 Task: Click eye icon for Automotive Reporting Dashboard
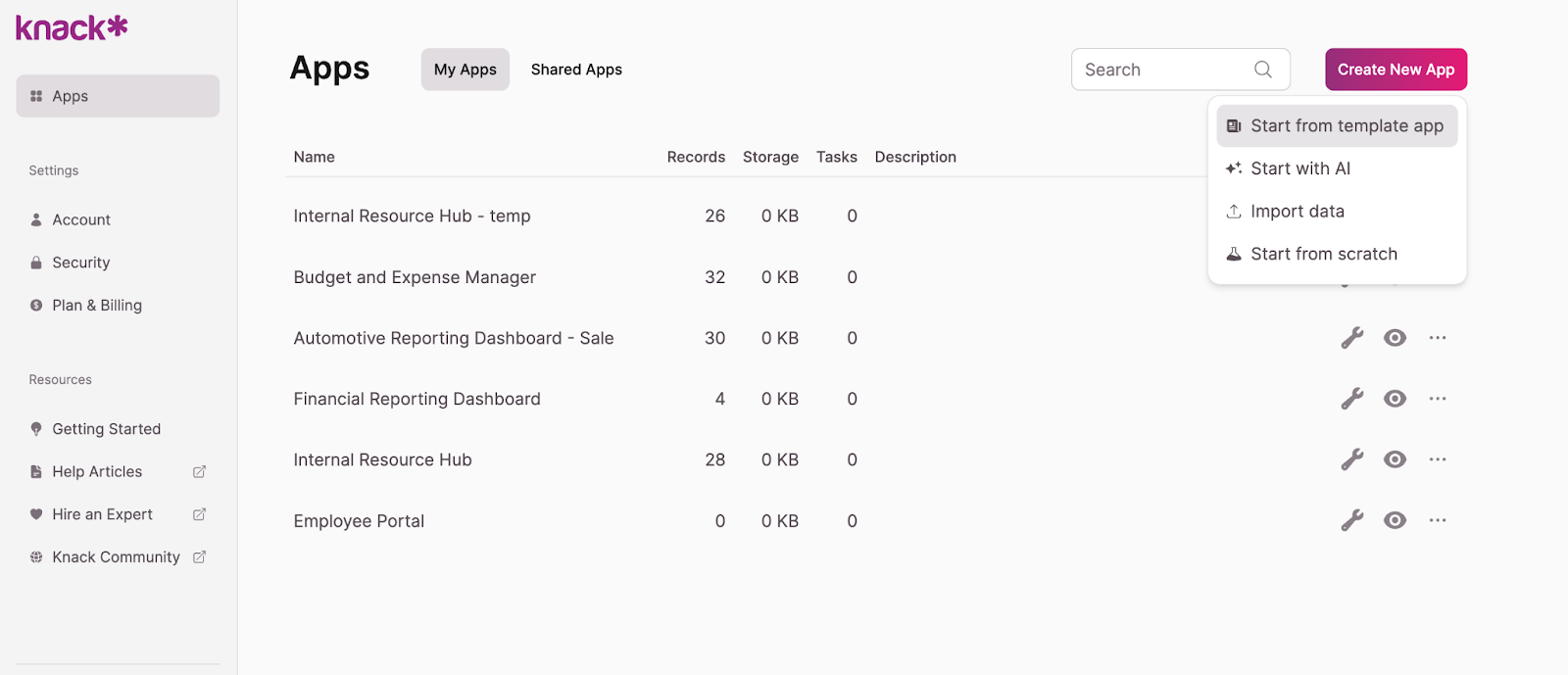tap(1395, 338)
